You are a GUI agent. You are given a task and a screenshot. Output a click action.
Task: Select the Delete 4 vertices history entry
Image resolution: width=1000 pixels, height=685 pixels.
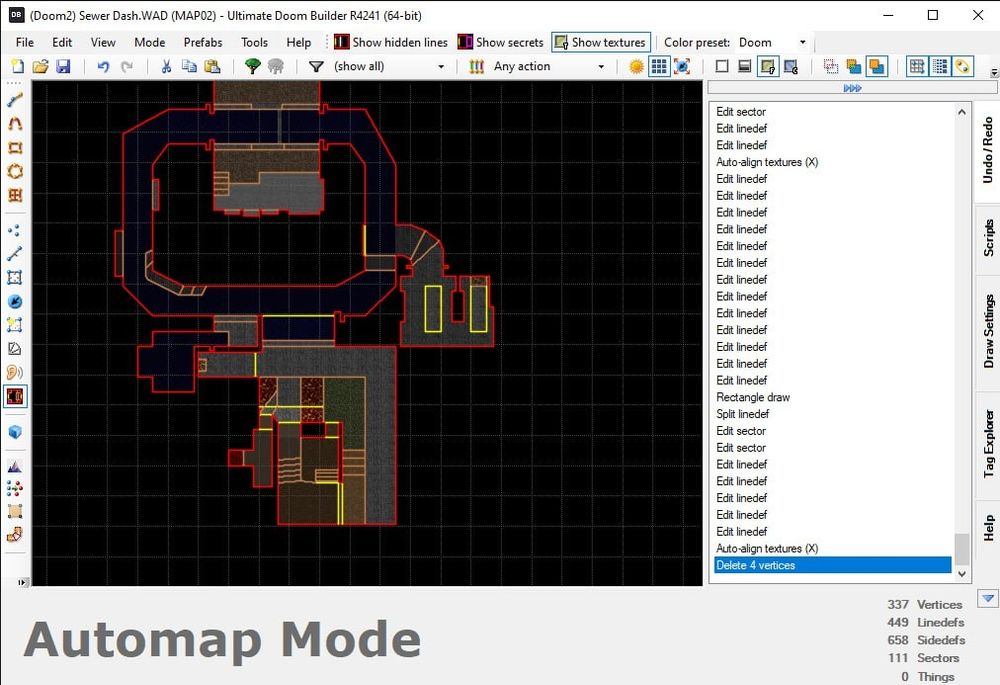coord(833,565)
